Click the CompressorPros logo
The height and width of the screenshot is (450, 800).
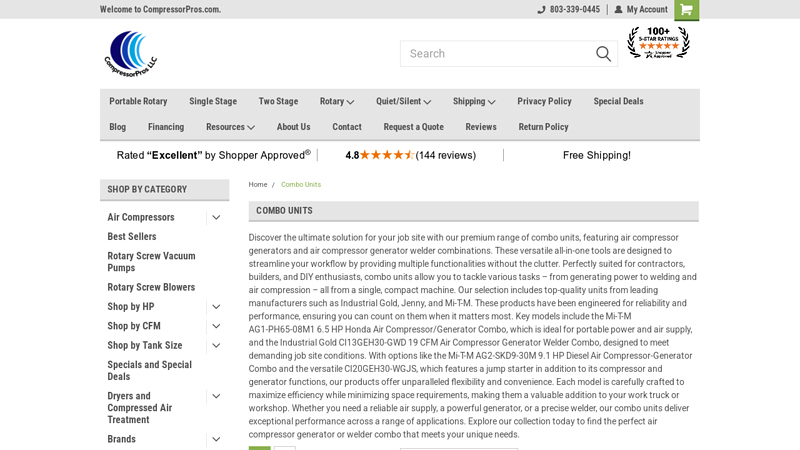click(131, 54)
